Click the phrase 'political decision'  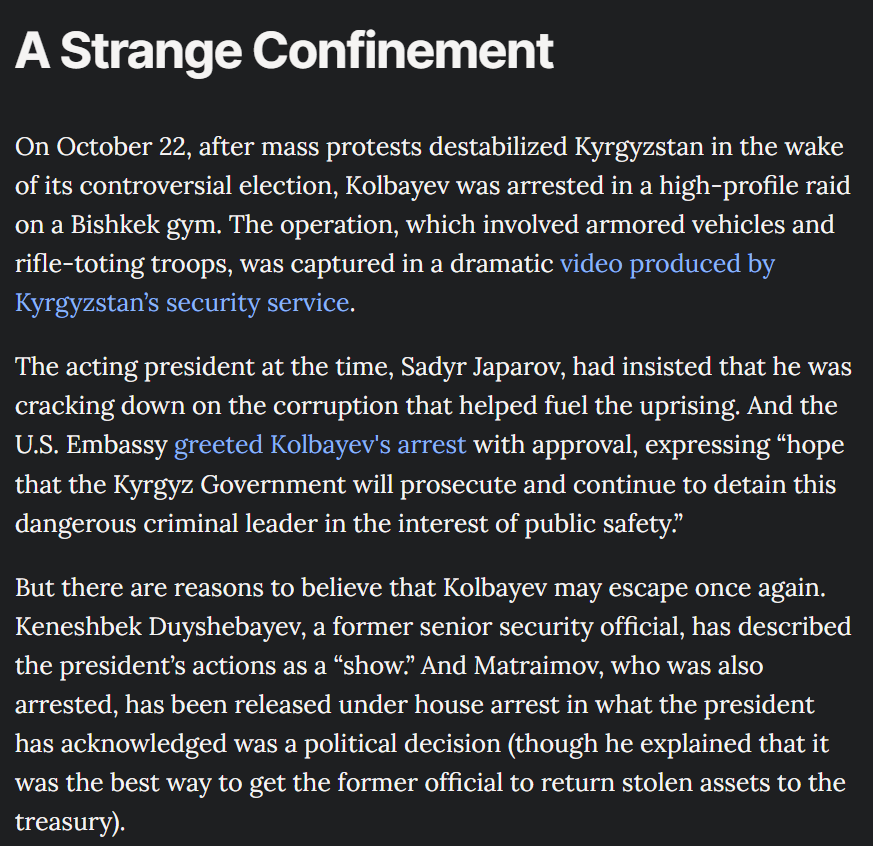pyautogui.click(x=402, y=744)
